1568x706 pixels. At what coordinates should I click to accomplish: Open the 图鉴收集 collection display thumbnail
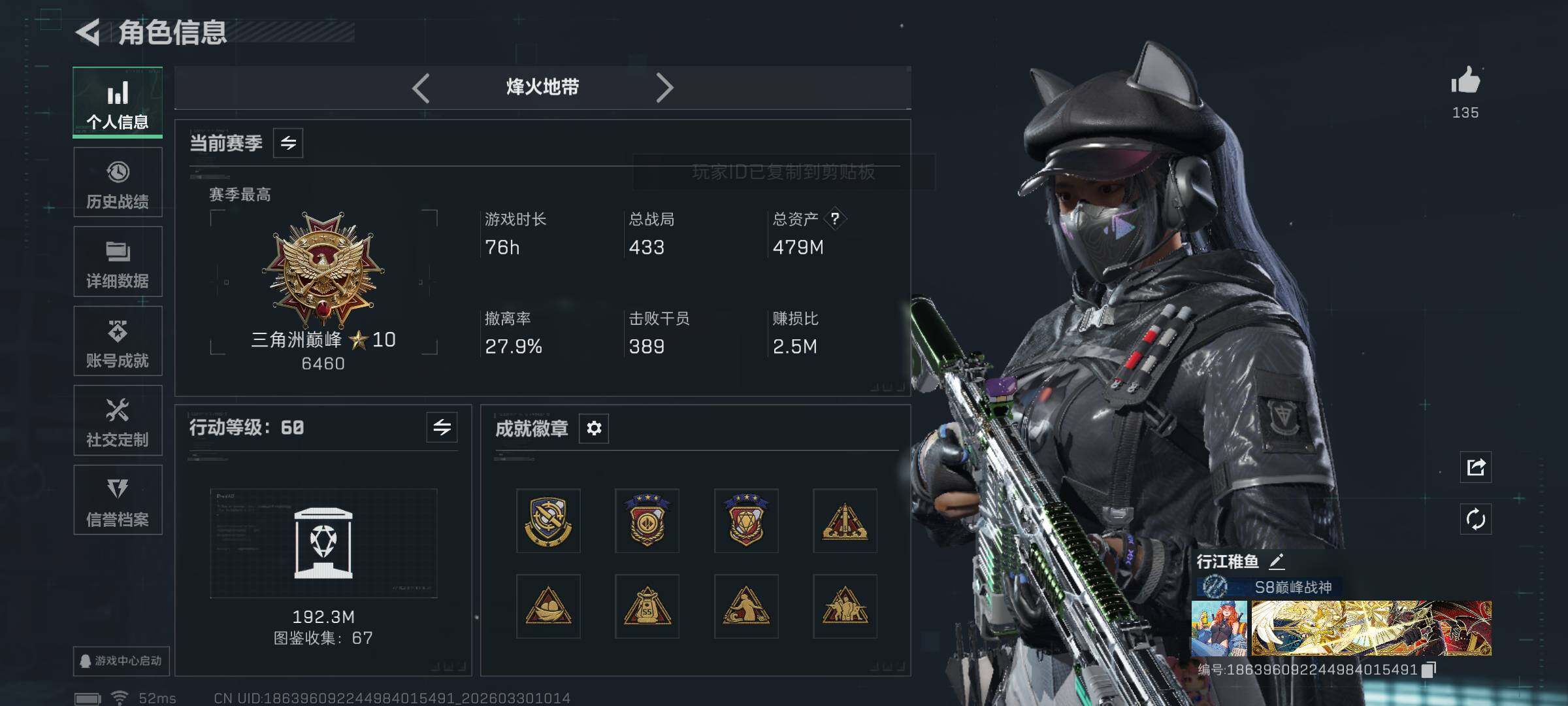pos(323,543)
